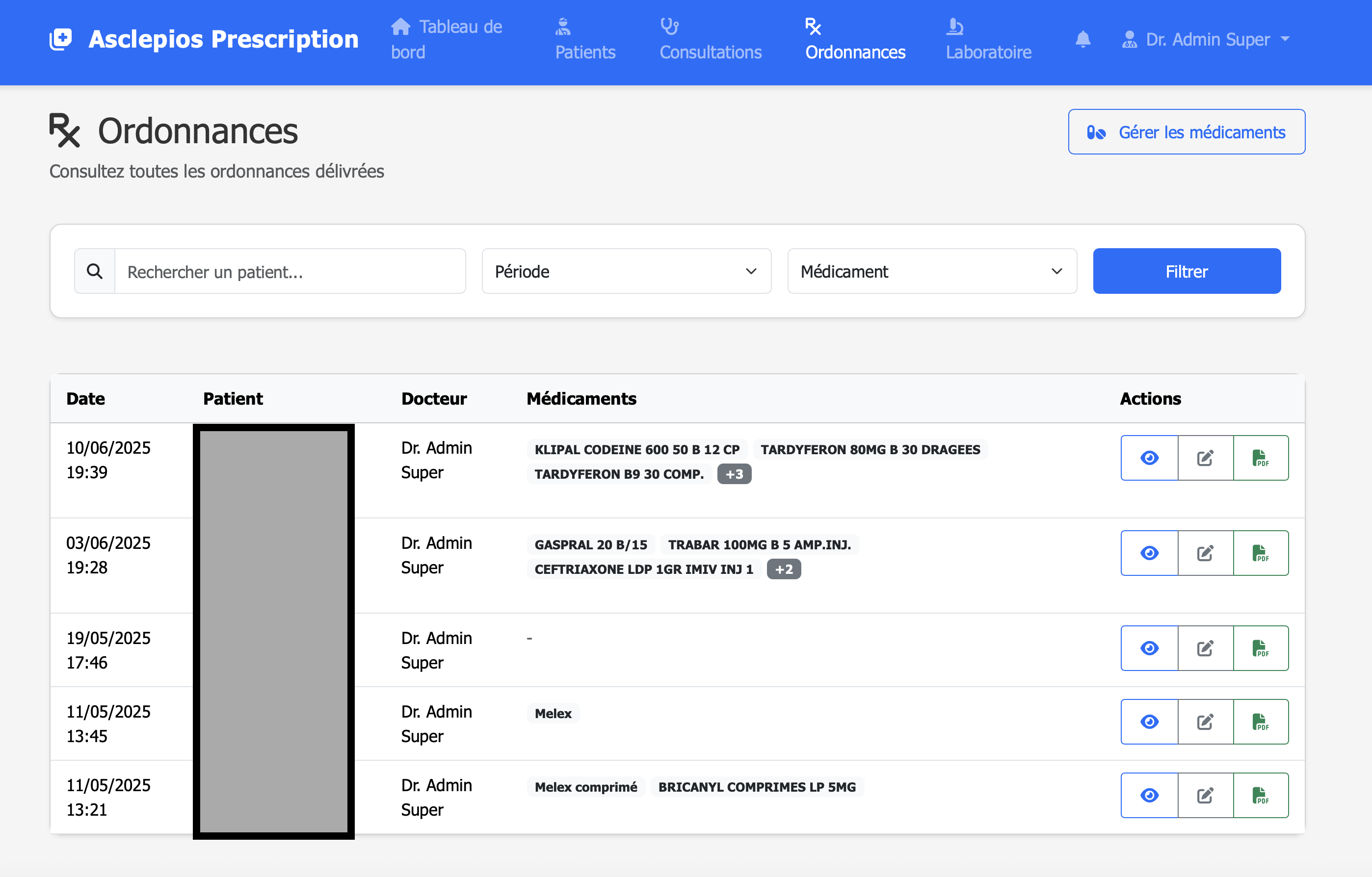
Task: View the 11/05/2025 13:21 prescription
Action: (1149, 795)
